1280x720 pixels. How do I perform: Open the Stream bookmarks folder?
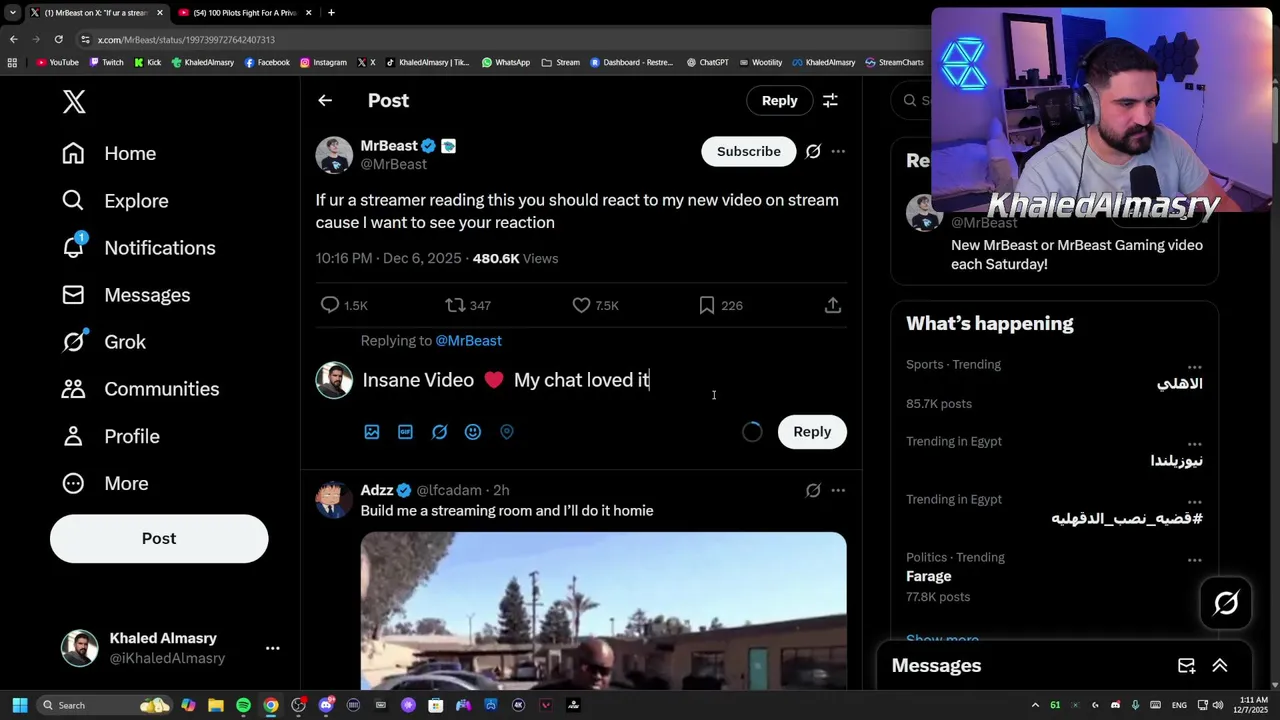click(561, 62)
